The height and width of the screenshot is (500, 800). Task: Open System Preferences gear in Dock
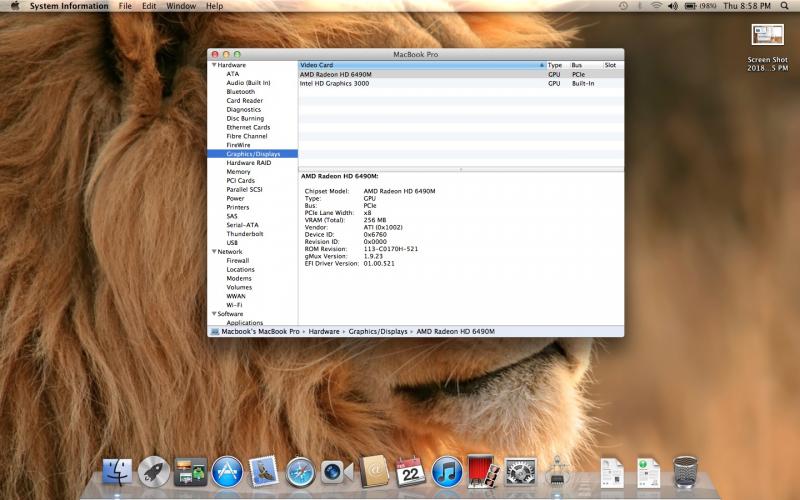tap(520, 471)
